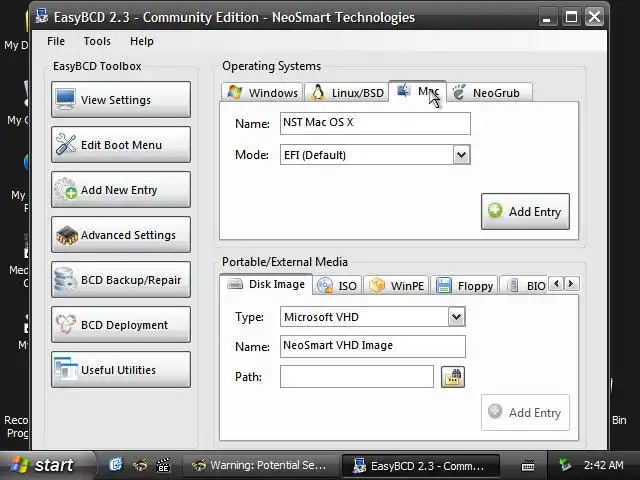Open BCD Backup/Repair section

[x=121, y=280]
